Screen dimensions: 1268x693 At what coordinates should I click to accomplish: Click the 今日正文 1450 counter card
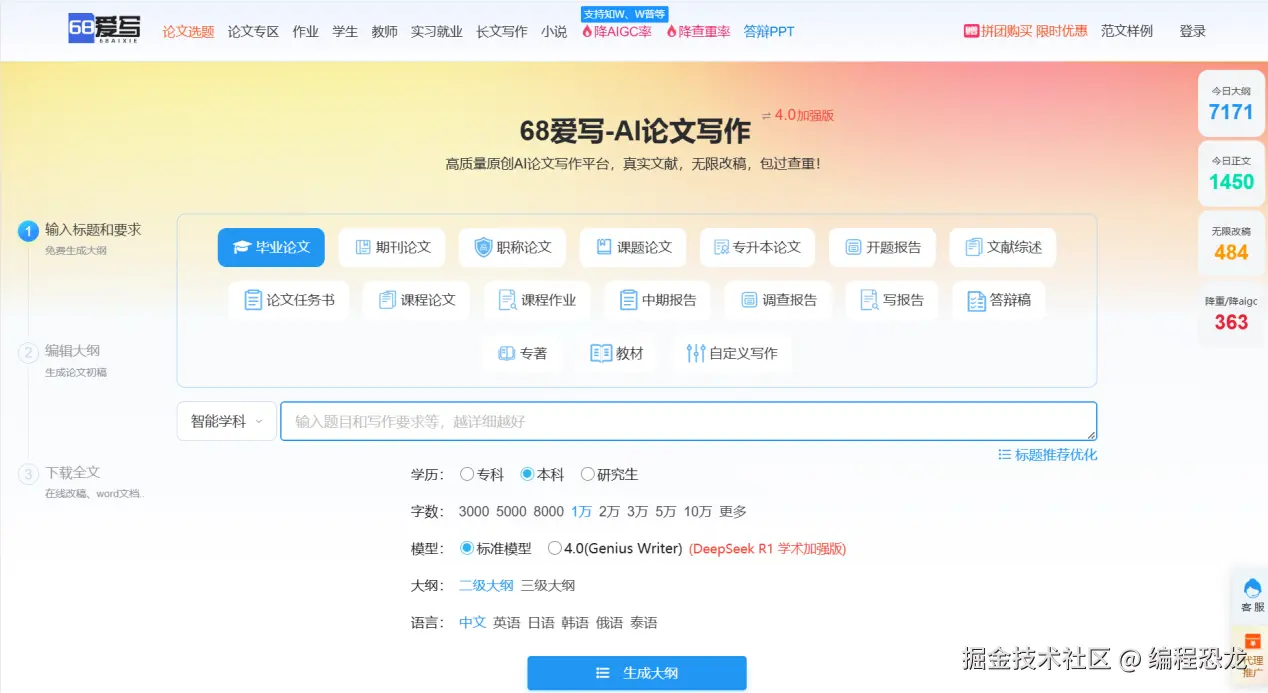pos(1231,174)
